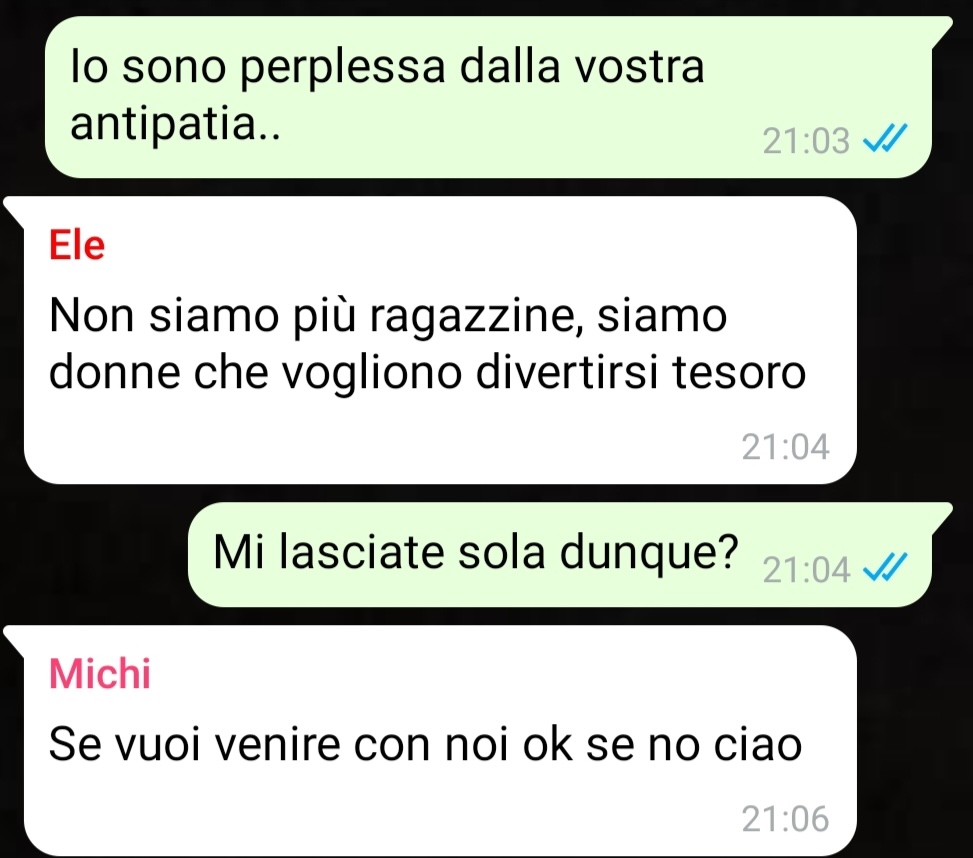Viewport: 973px width, 858px height.
Task: Open Michi's contact name
Action: 100,673
